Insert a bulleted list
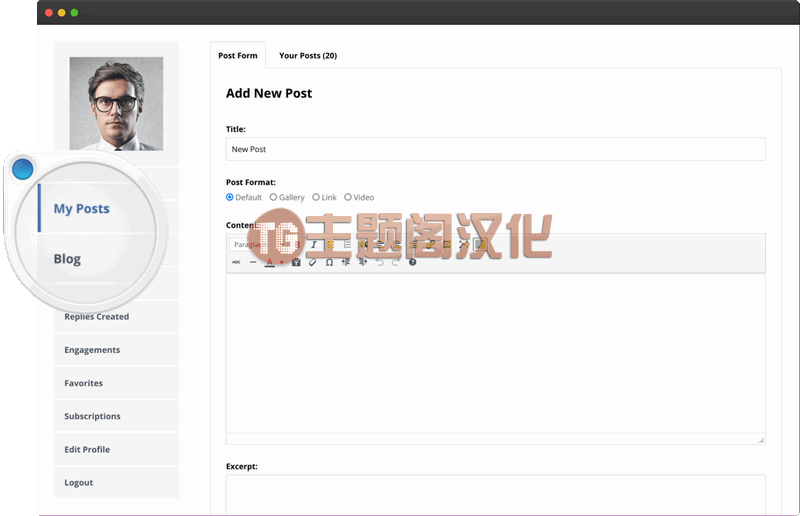Image resolution: width=800 pixels, height=516 pixels. 330,245
